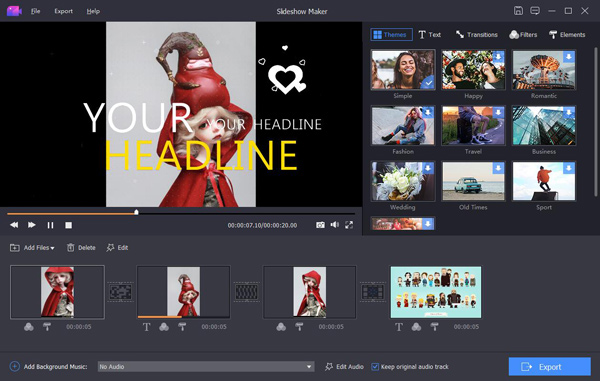Open elements icon under first clip
Viewport: 600px width, 381px height.
pos(47,327)
